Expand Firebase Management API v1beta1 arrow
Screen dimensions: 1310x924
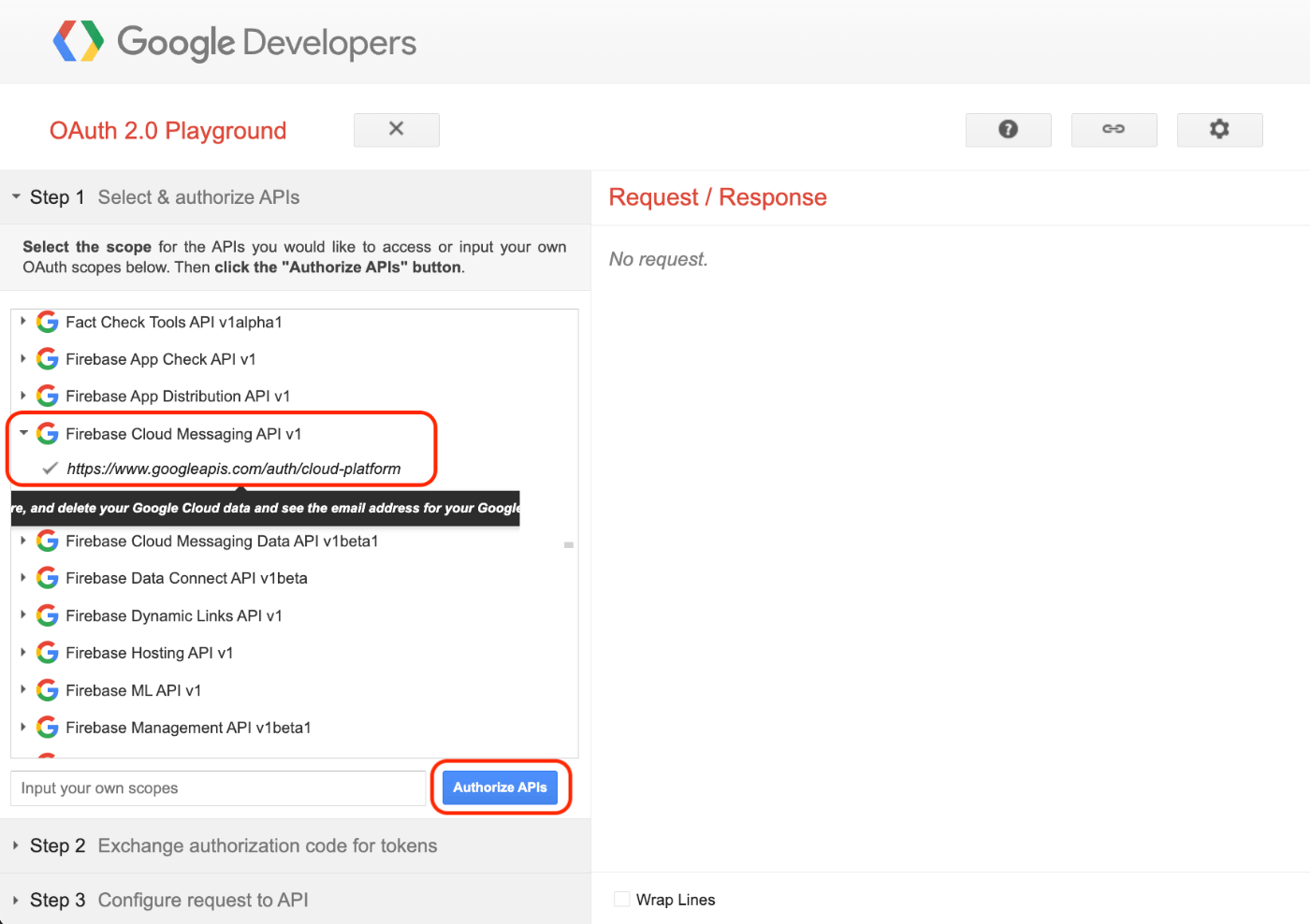pyautogui.click(x=23, y=727)
